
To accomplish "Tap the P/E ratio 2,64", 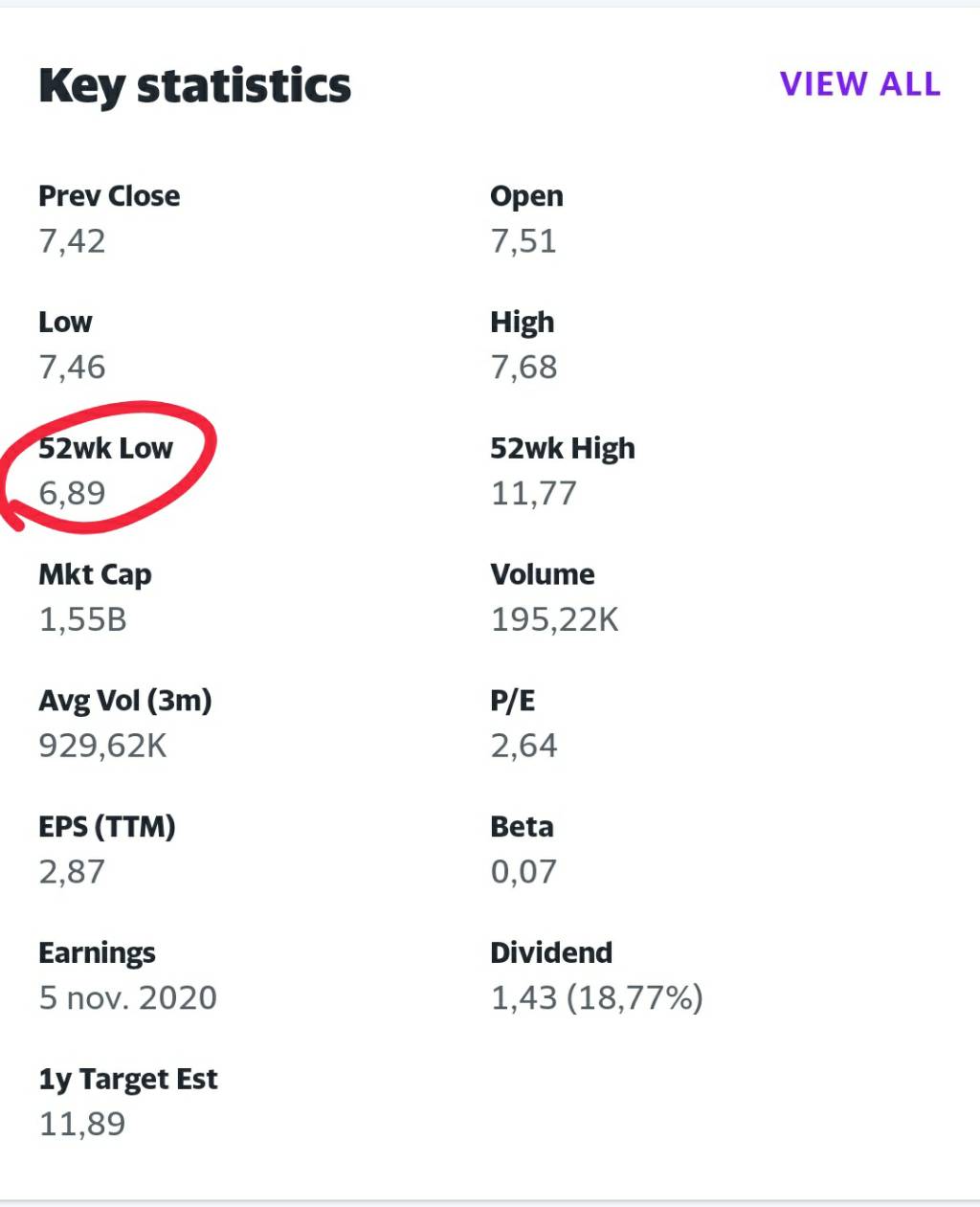I will (523, 746).
